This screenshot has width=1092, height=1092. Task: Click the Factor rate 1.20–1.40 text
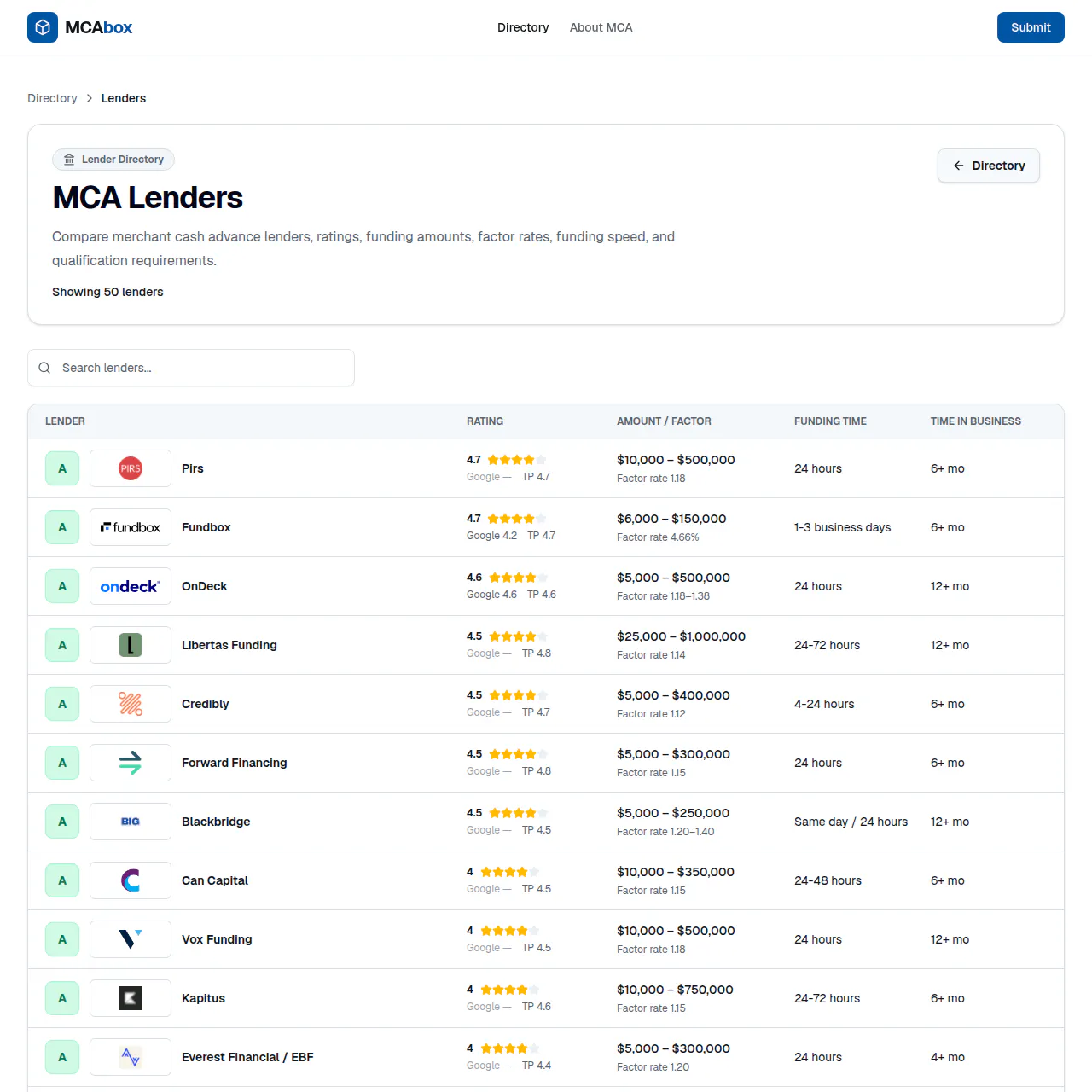click(665, 832)
